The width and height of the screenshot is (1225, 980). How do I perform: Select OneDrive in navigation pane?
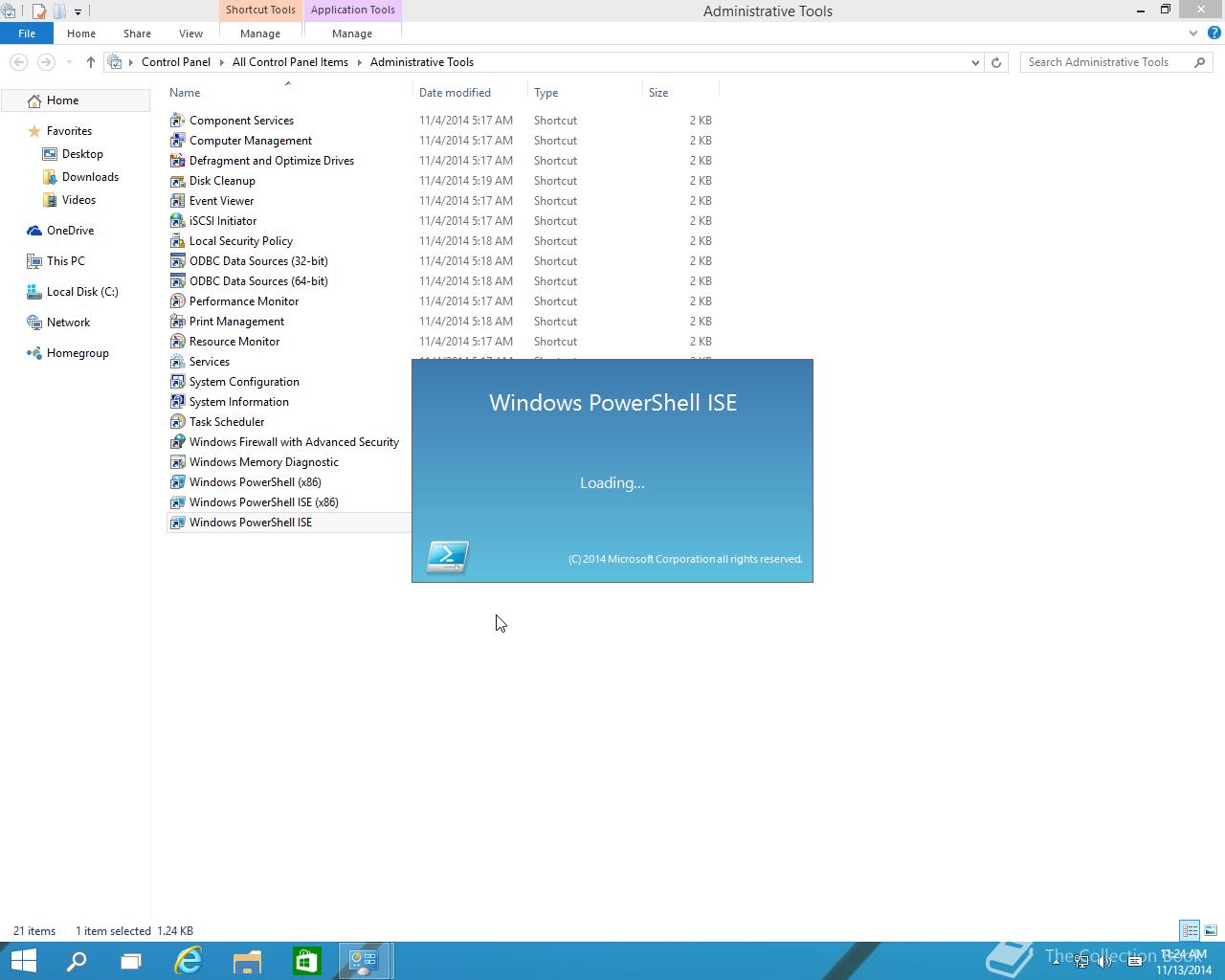(x=70, y=231)
